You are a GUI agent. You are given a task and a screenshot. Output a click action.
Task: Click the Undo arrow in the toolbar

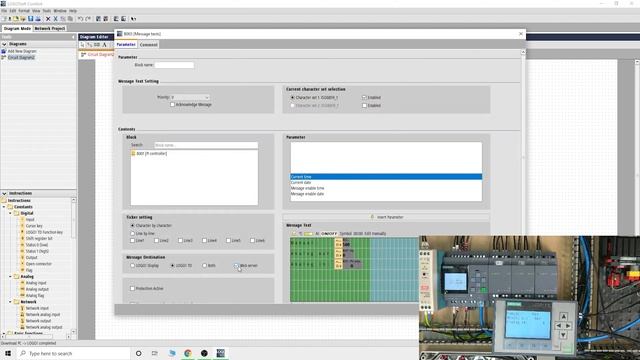coord(80,19)
